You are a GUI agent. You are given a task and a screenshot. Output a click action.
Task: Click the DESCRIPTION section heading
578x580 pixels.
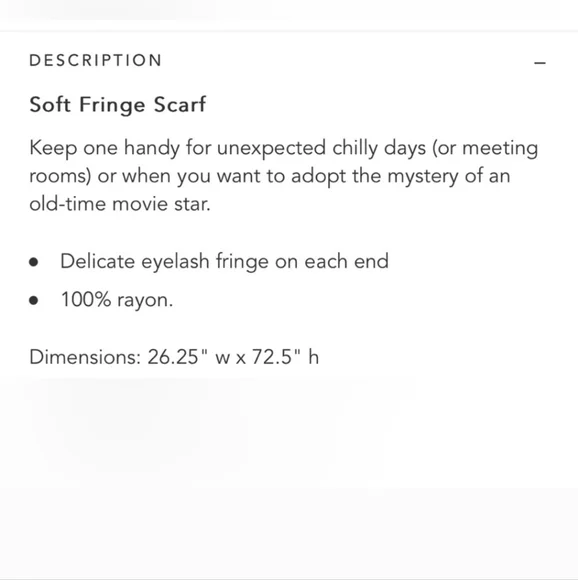95,61
